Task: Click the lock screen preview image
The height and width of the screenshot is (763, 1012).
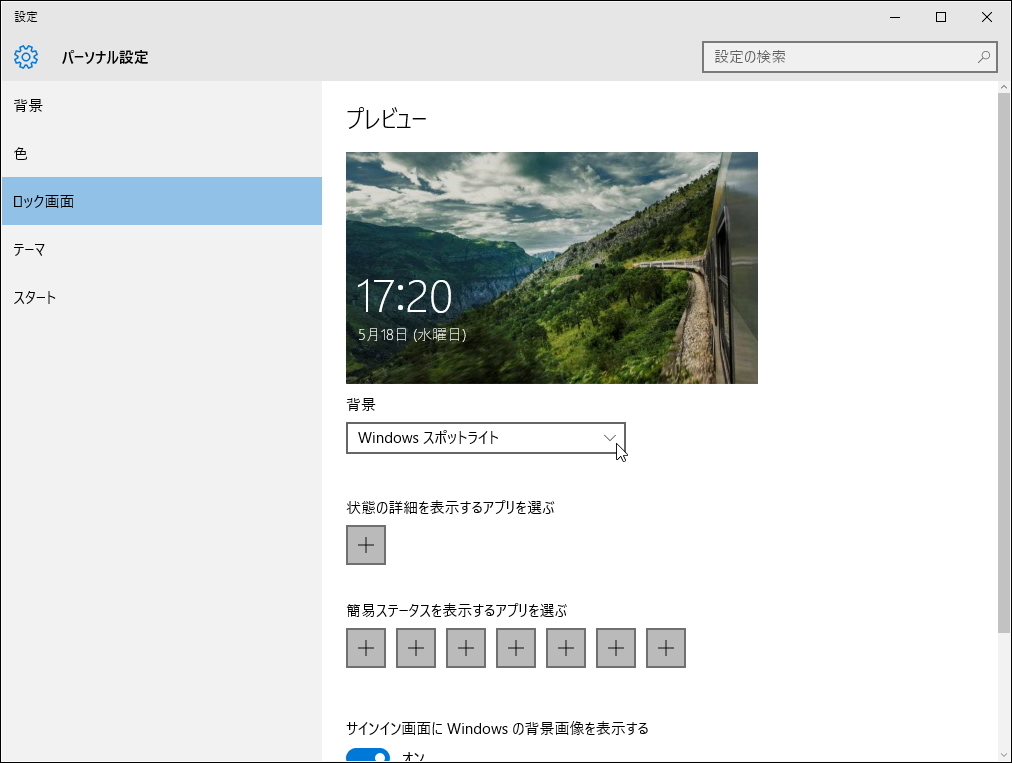Action: click(552, 267)
